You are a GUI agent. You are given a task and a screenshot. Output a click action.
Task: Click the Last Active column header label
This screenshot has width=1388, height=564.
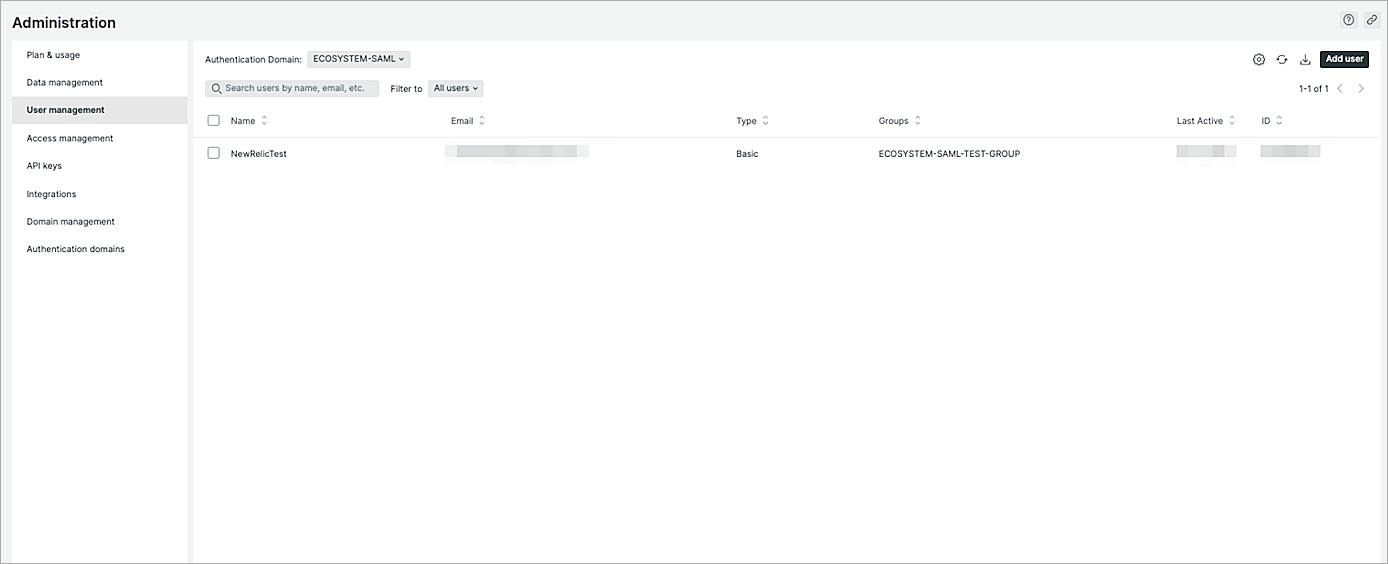1200,121
